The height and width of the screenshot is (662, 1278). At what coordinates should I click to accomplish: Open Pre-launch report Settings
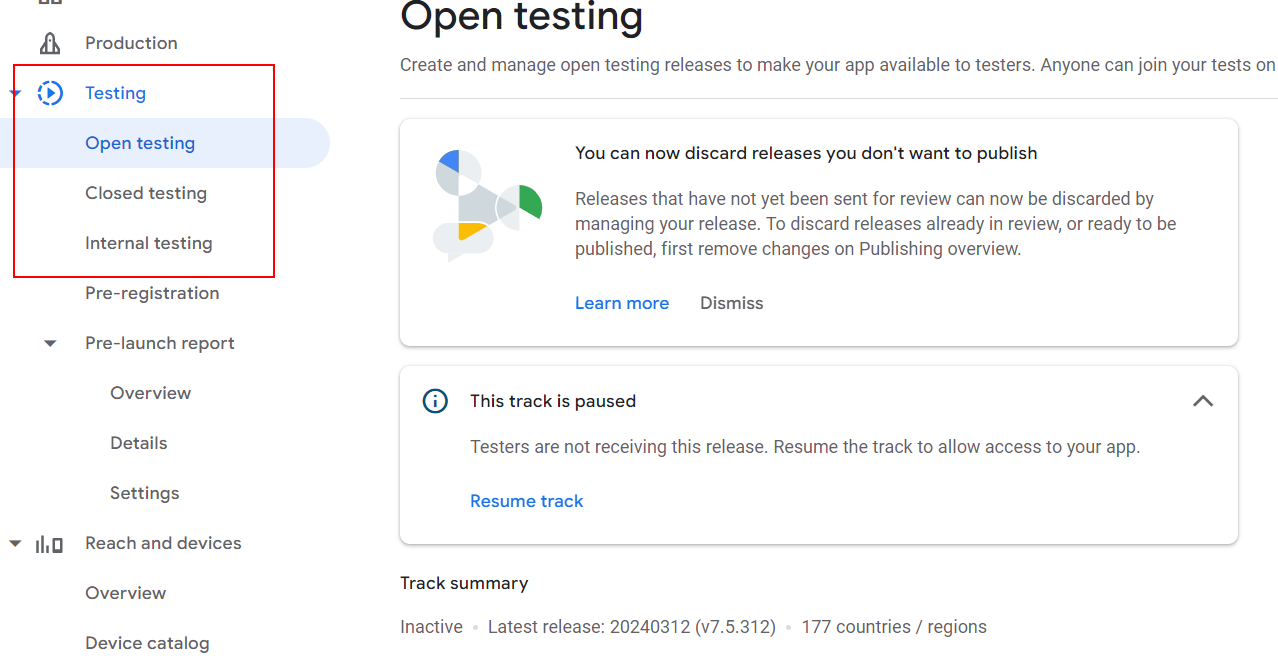pos(144,492)
